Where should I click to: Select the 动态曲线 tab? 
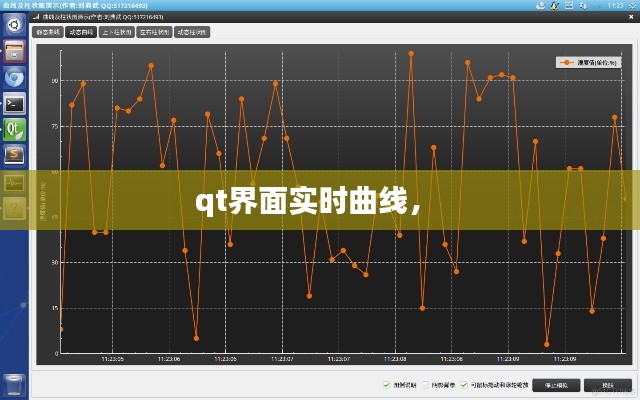pyautogui.click(x=81, y=32)
